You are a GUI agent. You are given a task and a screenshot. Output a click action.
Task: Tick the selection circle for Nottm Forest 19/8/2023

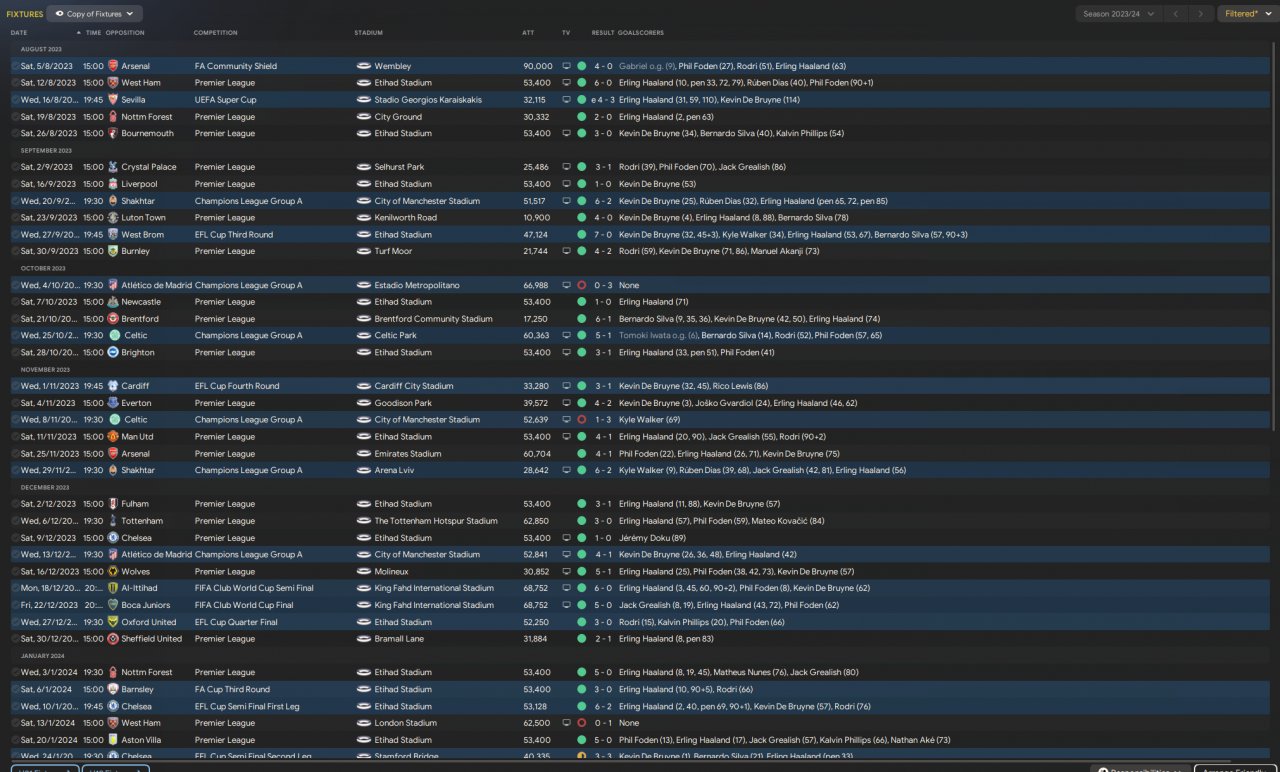(15, 117)
